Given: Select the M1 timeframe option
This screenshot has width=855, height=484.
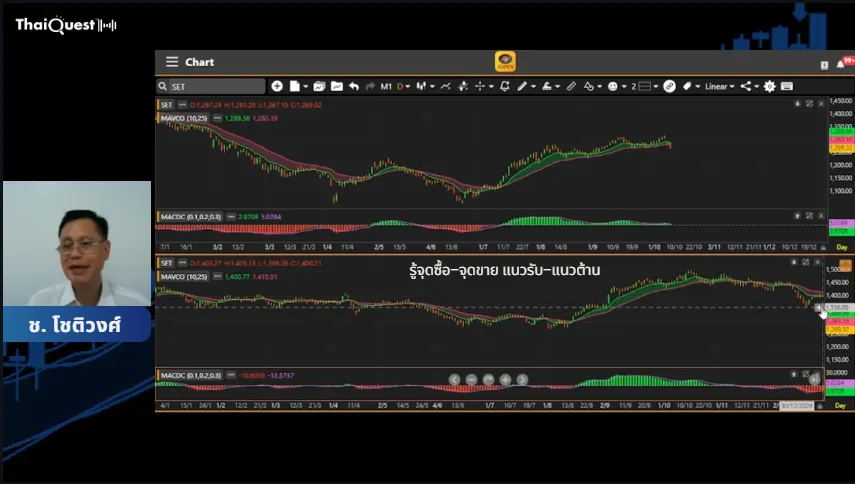Looking at the screenshot, I should [386, 87].
